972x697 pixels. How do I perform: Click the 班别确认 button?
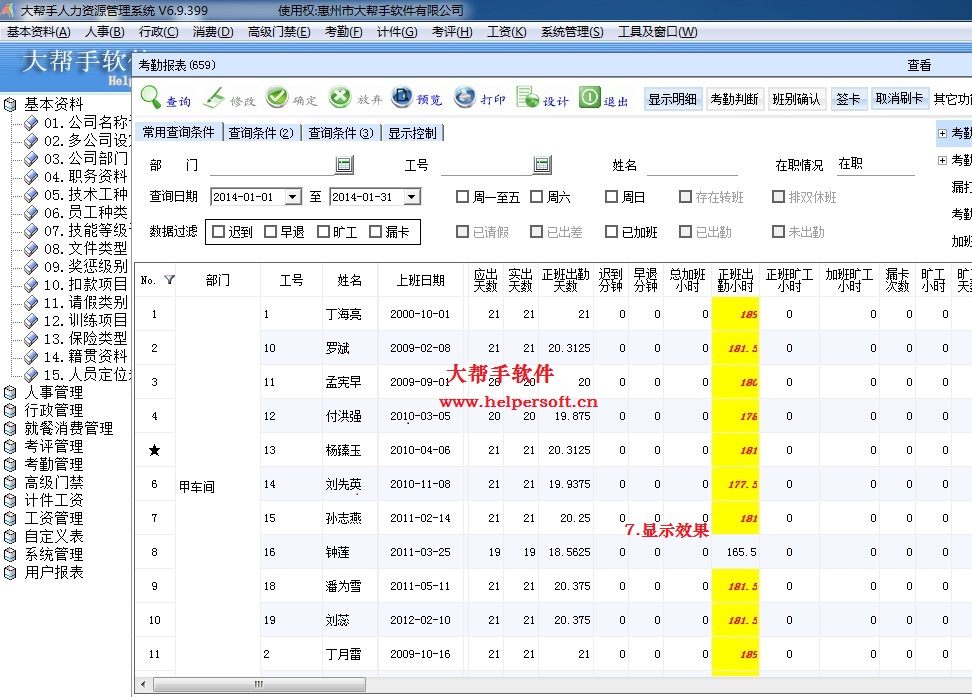coord(797,99)
